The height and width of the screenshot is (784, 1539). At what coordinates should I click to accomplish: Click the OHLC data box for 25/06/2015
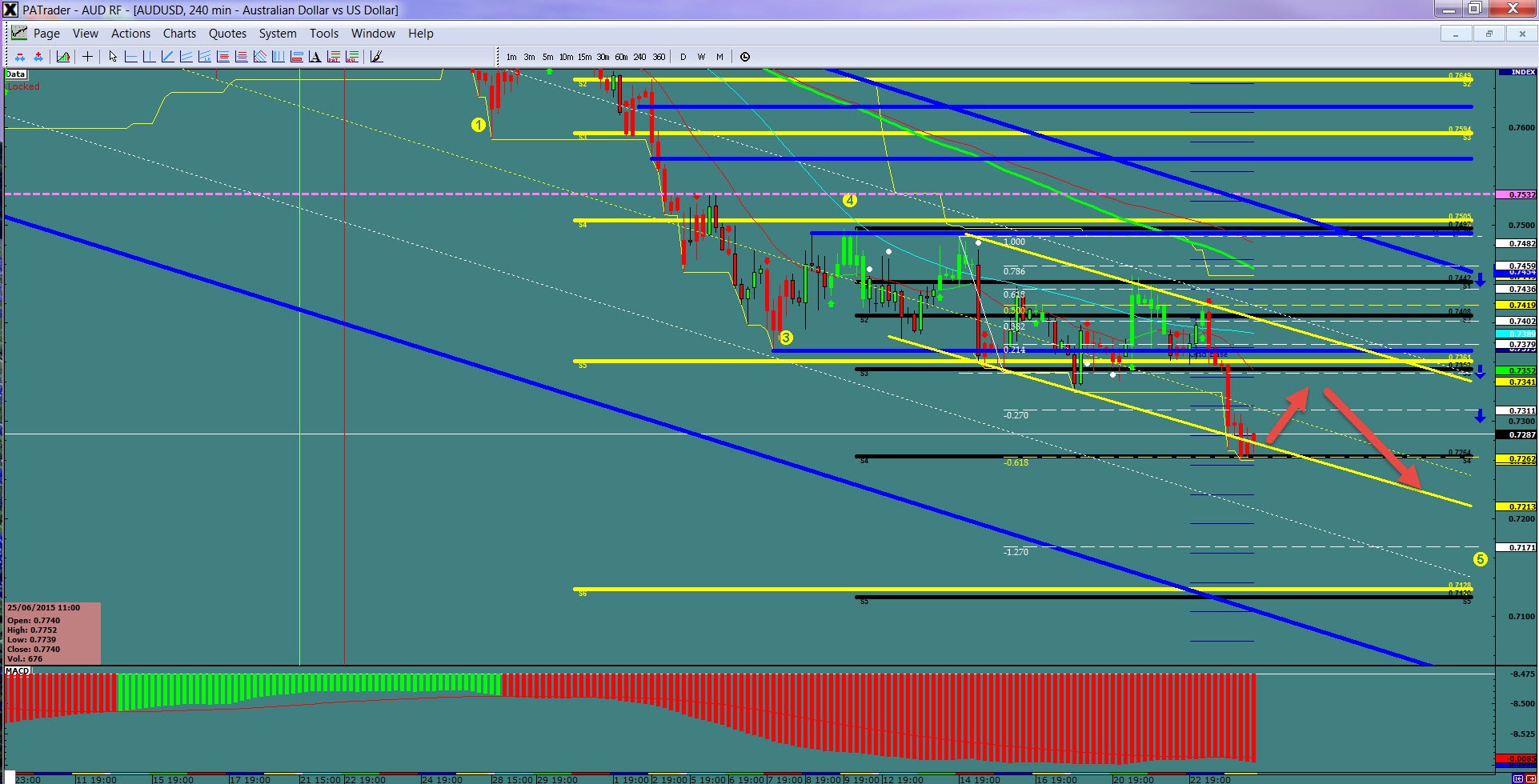pos(53,633)
